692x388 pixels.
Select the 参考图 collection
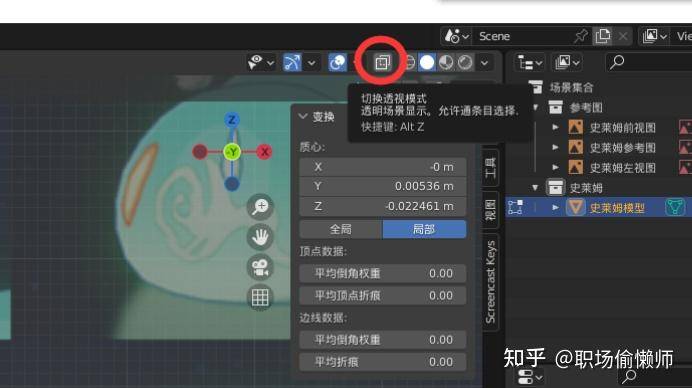click(x=586, y=107)
